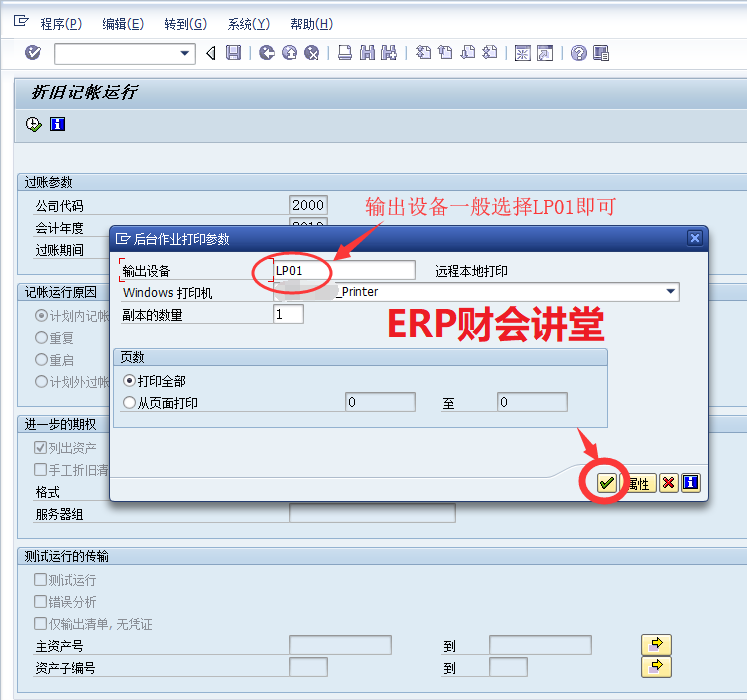Click the Find Next binoculars icon
Viewport: 747px width, 700px height.
pyautogui.click(x=389, y=52)
